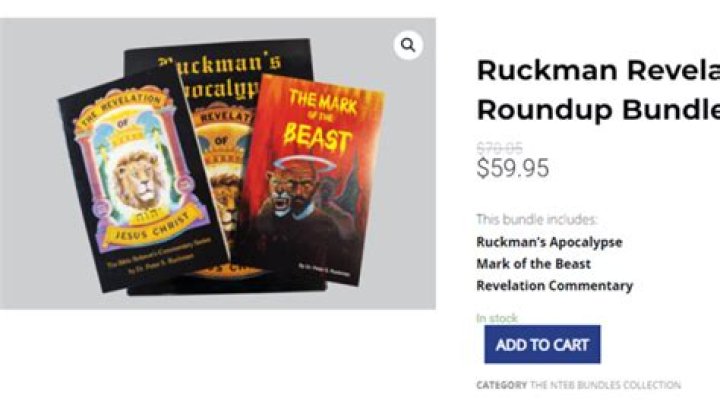Click Ruckman's Apocalypse in bundle list
720x404 pixels.
(x=549, y=242)
